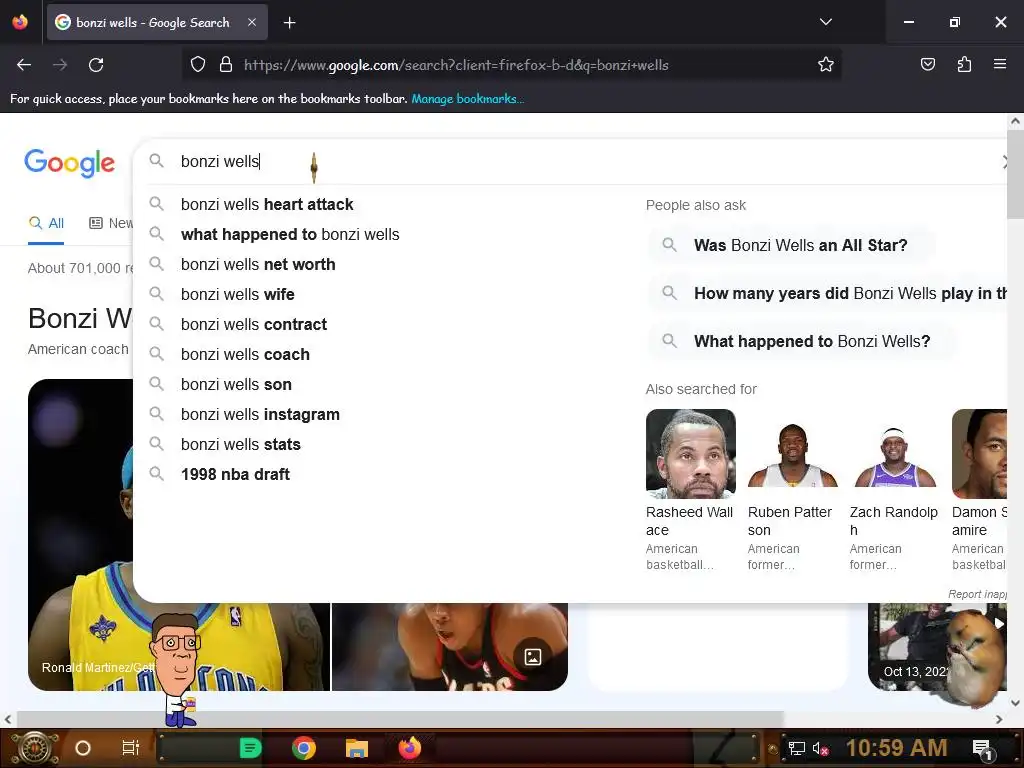Choose suggestion bonzi wells wife
1024x768 pixels.
[x=238, y=295]
